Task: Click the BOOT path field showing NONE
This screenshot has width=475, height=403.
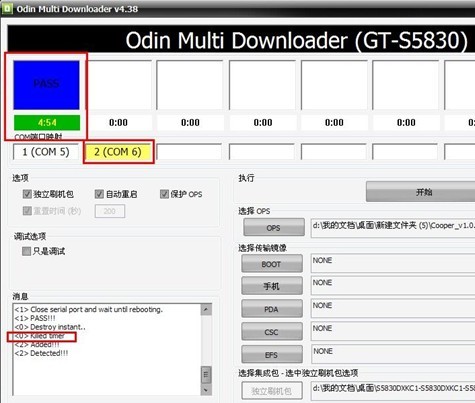Action: click(393, 263)
